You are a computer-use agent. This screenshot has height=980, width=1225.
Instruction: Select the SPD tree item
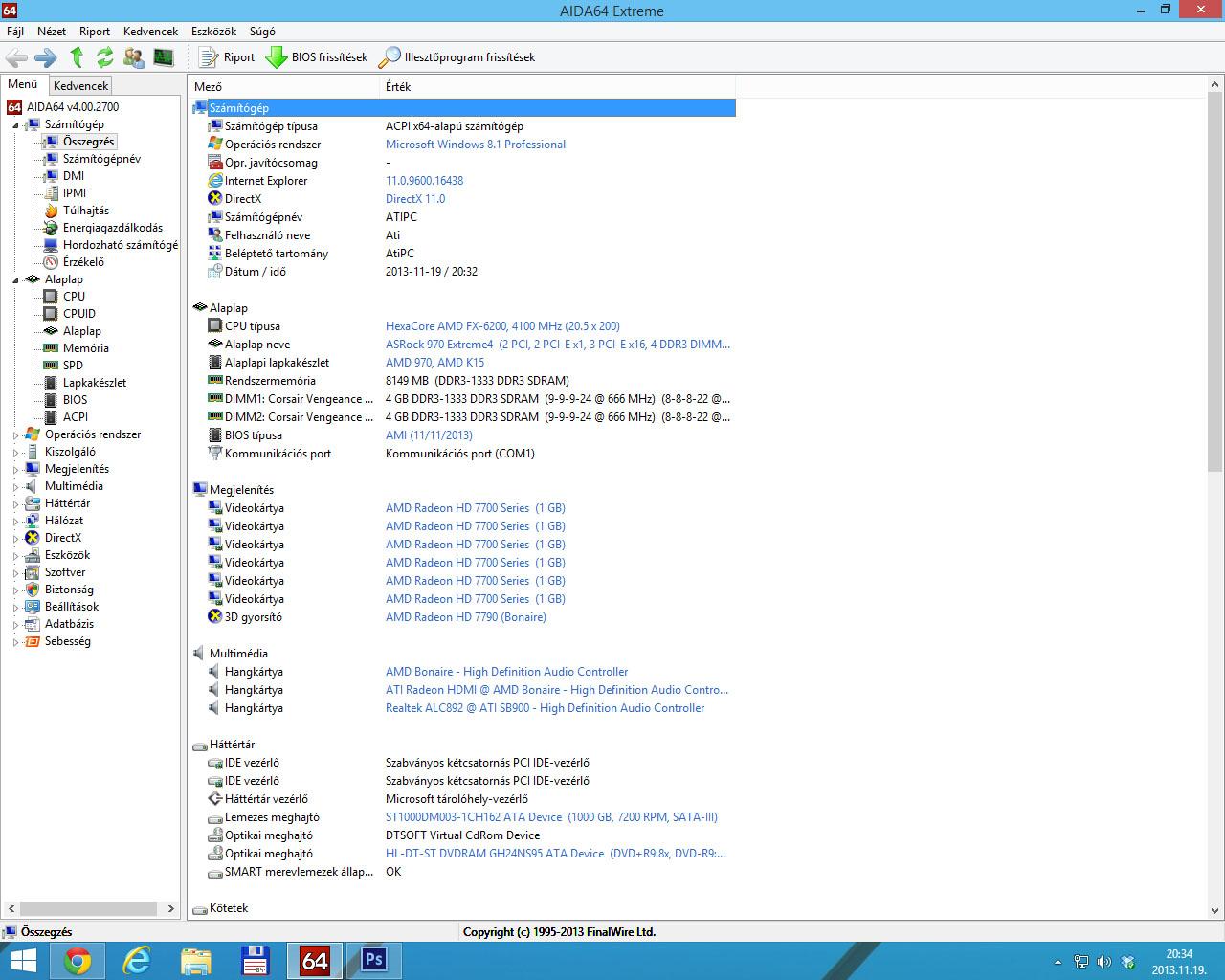(x=73, y=365)
